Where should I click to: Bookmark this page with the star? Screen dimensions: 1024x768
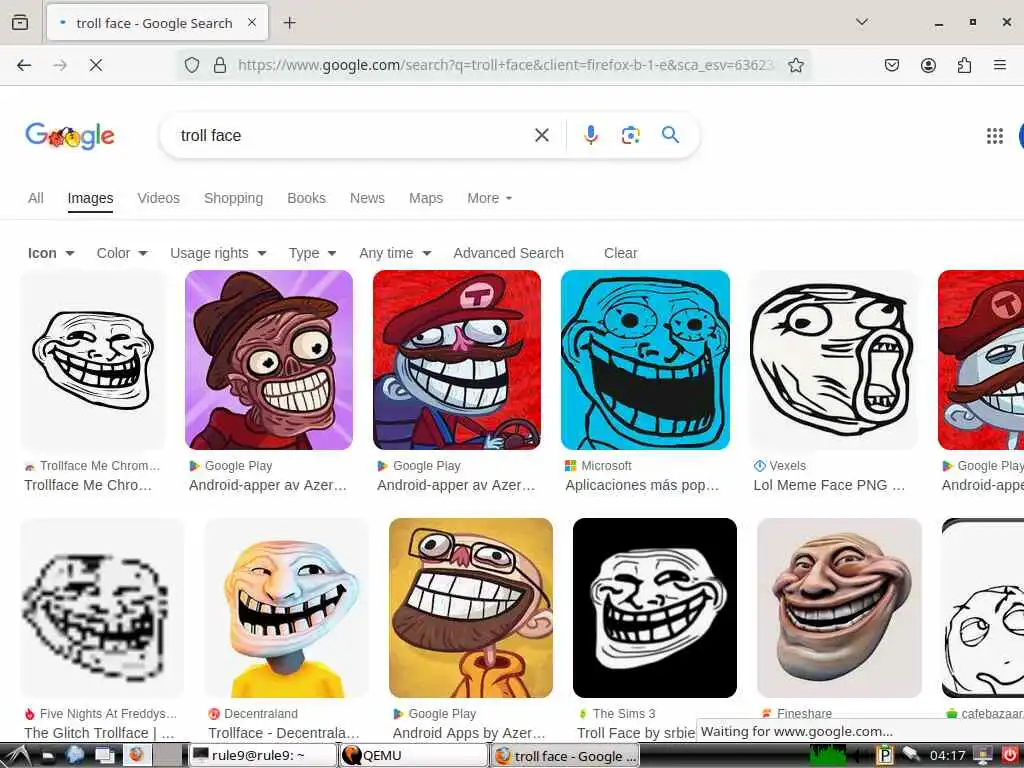[x=795, y=65]
